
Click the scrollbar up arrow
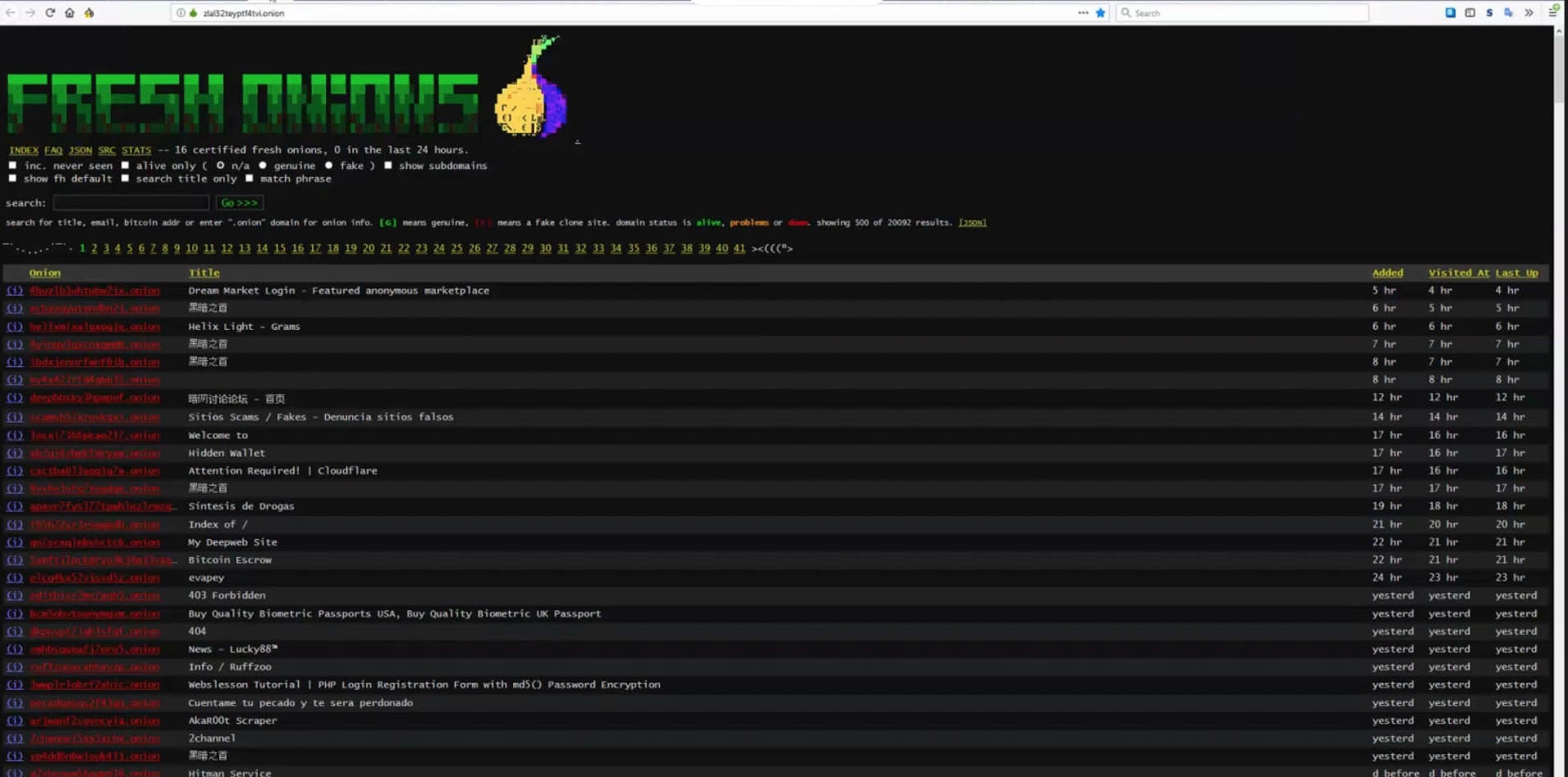point(1559,31)
